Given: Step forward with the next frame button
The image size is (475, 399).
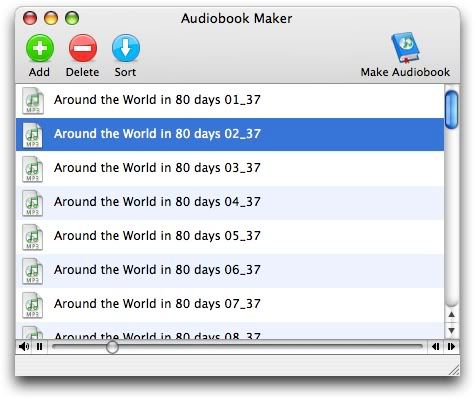Looking at the screenshot, I should [x=451, y=347].
